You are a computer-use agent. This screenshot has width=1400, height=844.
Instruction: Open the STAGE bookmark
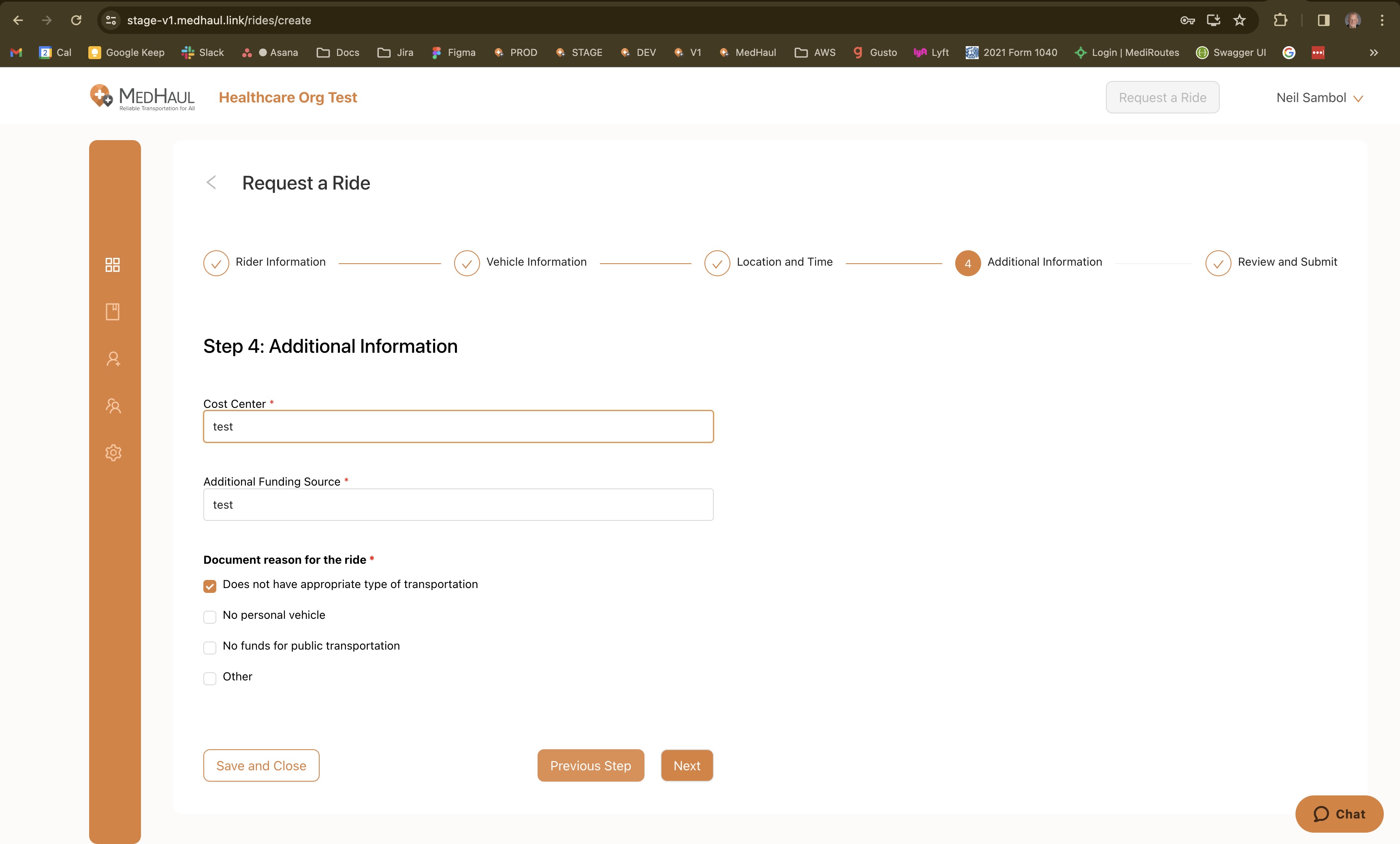[578, 52]
